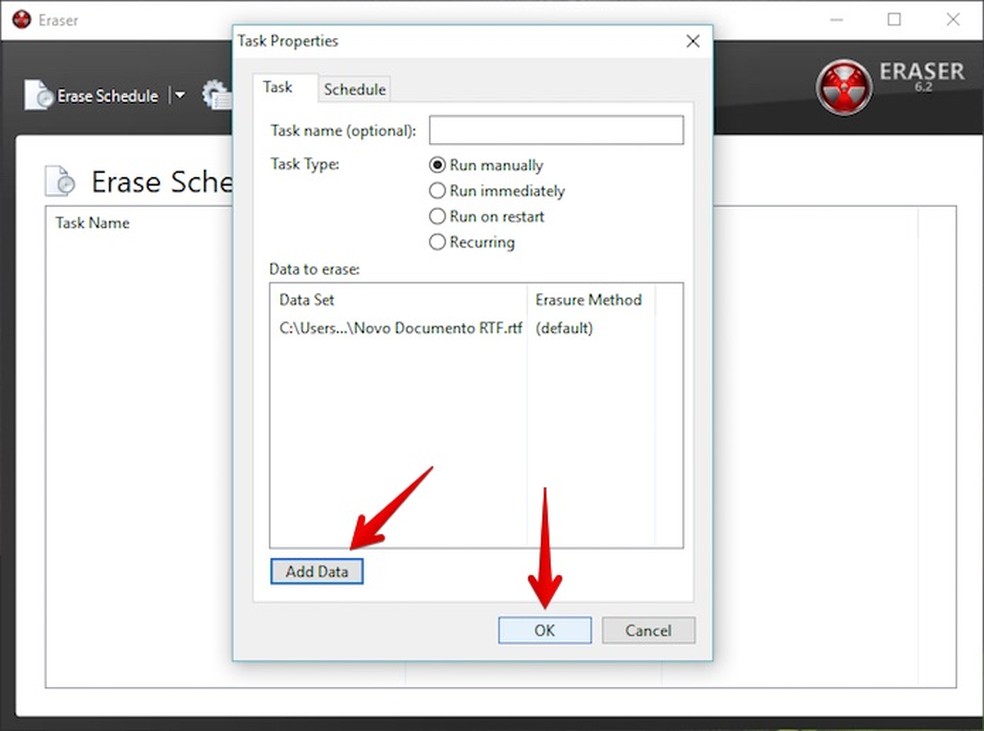Select the Novo Documento RTF data entry

point(399,328)
